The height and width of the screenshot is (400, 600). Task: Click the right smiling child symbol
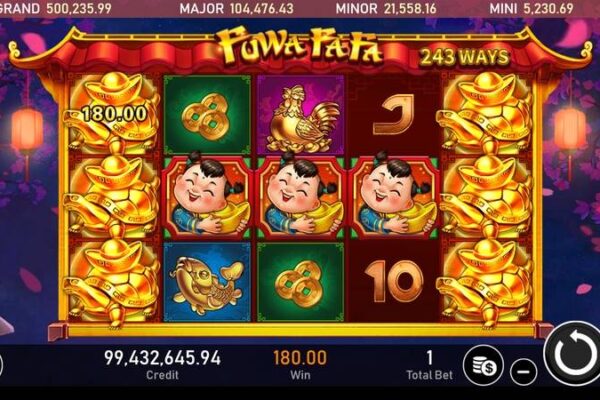point(395,197)
